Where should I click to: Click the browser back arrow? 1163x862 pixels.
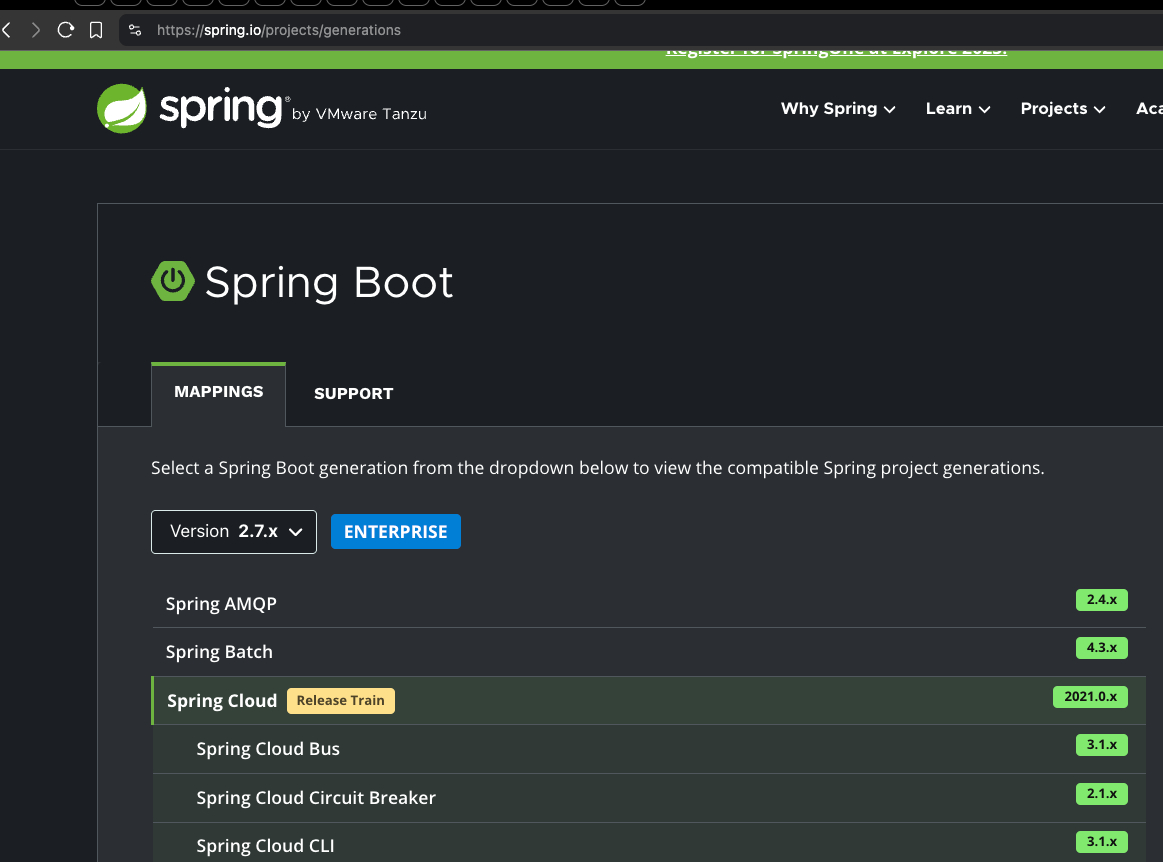(x=7, y=30)
